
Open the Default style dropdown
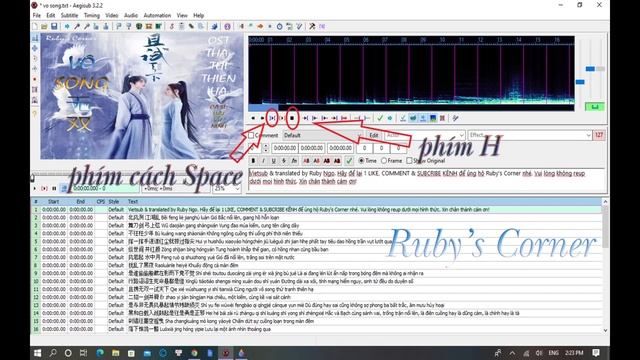[322, 136]
